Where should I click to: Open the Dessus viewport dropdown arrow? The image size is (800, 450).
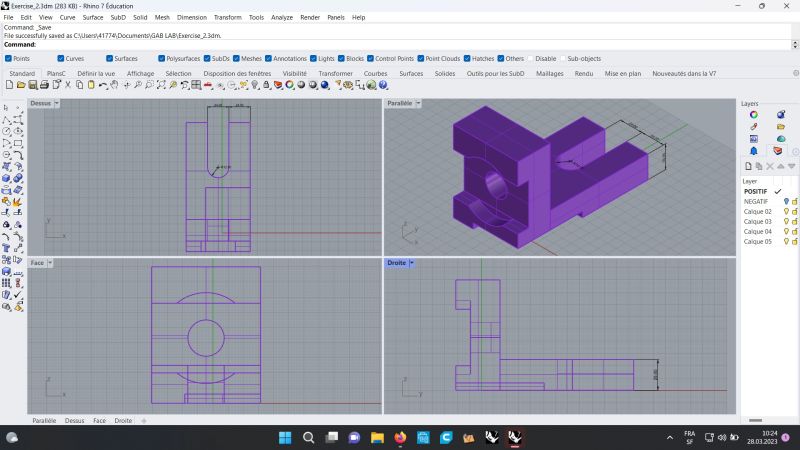click(x=56, y=103)
